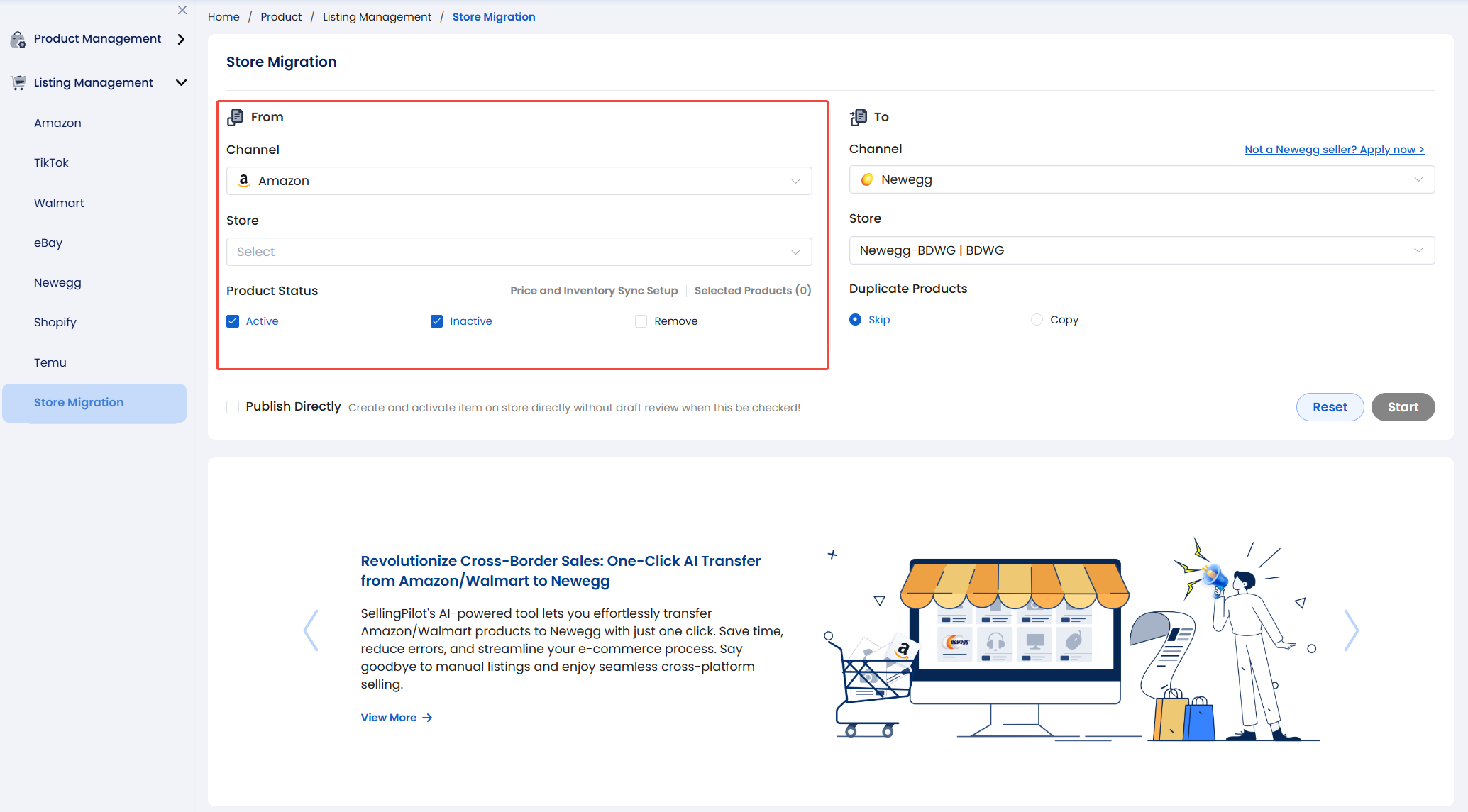Open Walmart in the sidebar
The image size is (1468, 812).
coord(59,203)
